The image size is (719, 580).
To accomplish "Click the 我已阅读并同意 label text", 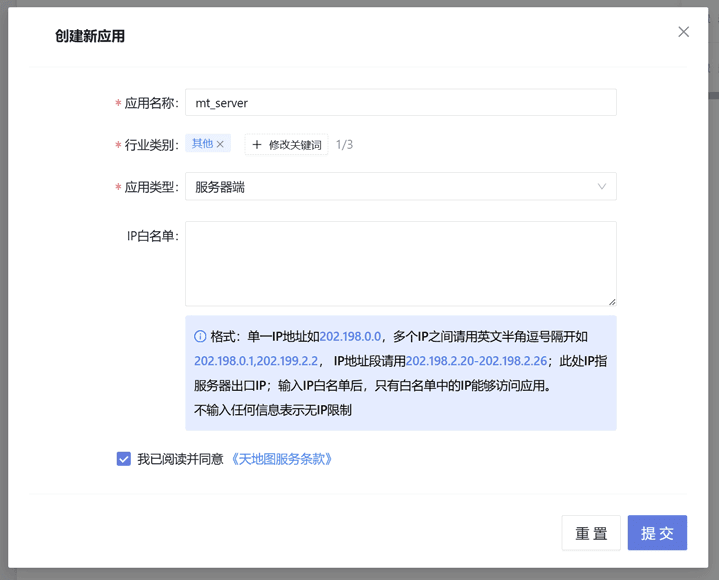I will (x=180, y=459).
